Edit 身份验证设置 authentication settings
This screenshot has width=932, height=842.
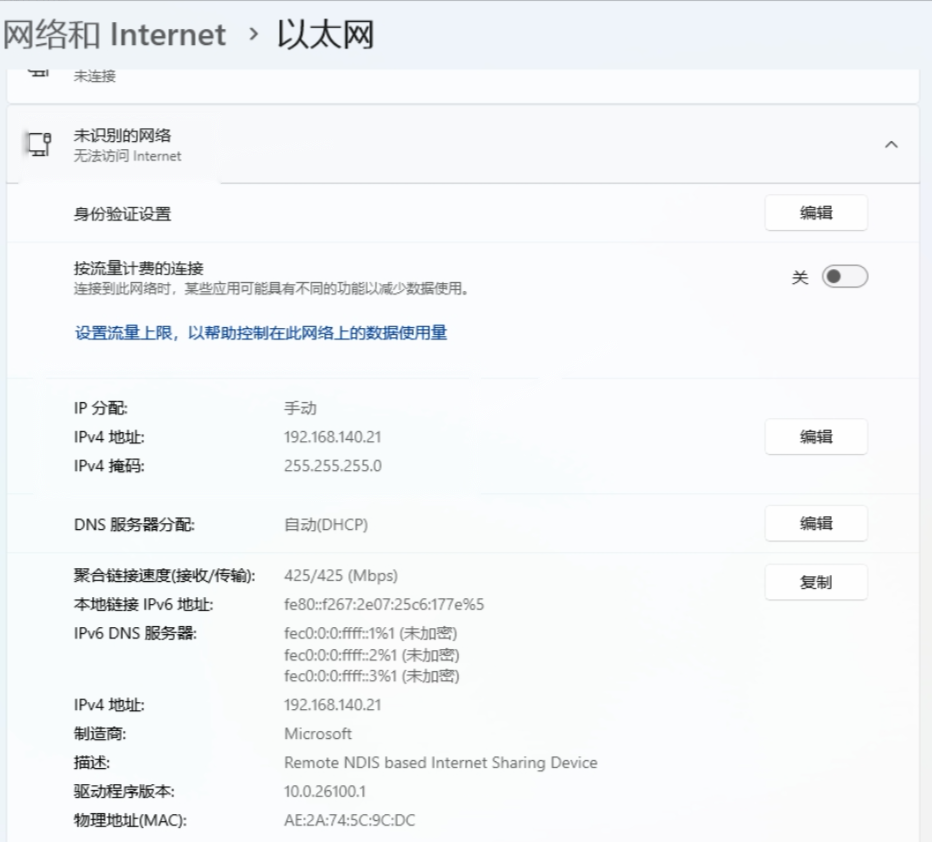pos(816,213)
